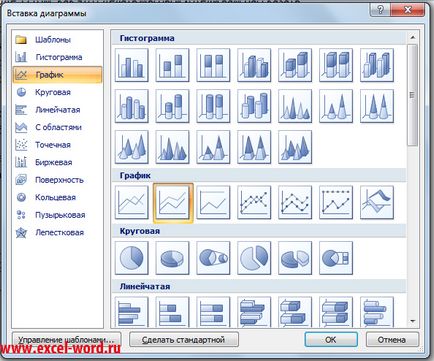Screen dimensions: 434x361
Task: Open the Пузырьковая category
Action: [57, 215]
